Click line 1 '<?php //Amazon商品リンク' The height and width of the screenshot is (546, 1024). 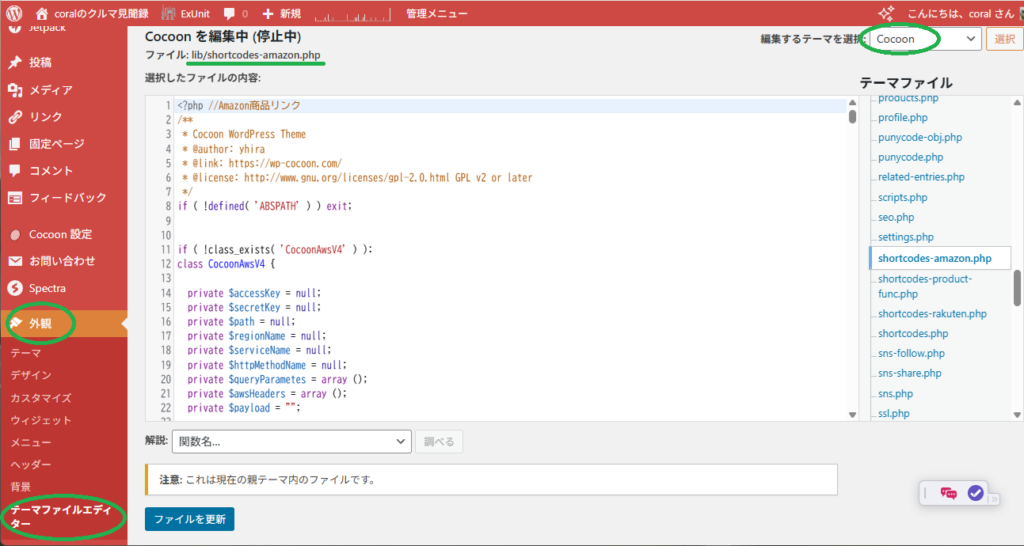[239, 105]
